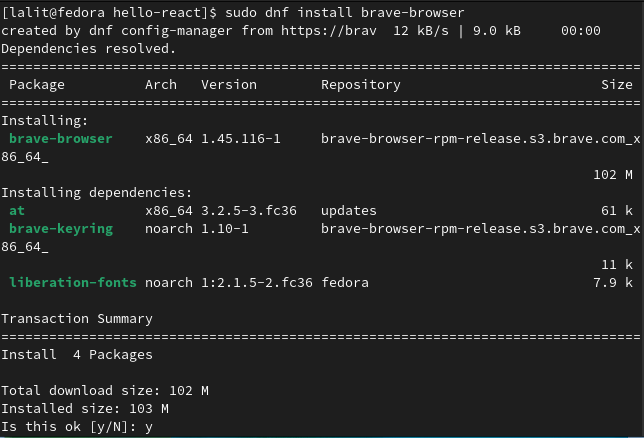Click the download size '9.0 kB'
This screenshot has width=644, height=438.
click(497, 31)
